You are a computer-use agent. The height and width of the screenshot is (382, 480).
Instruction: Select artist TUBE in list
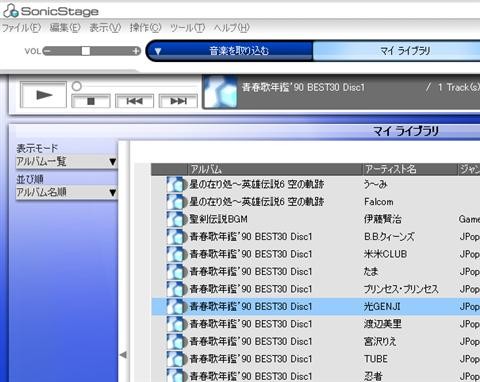tap(376, 359)
